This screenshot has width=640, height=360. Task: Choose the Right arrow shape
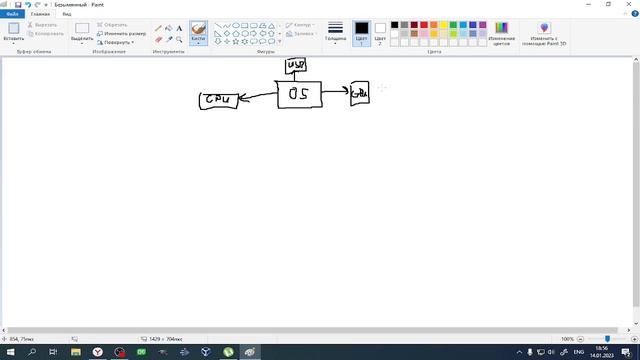(253, 33)
